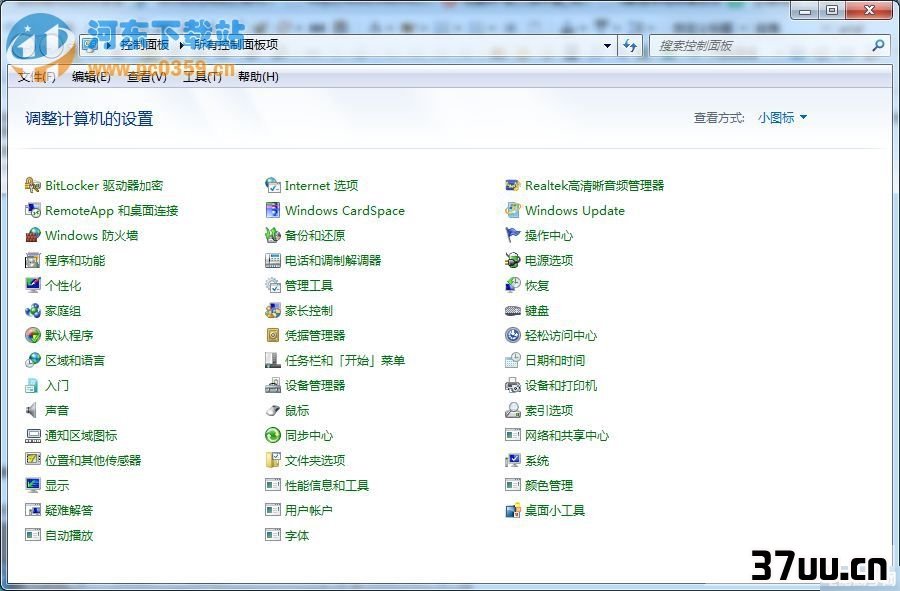Open the 显示 link
Viewport: 900px width, 591px height.
tap(57, 485)
